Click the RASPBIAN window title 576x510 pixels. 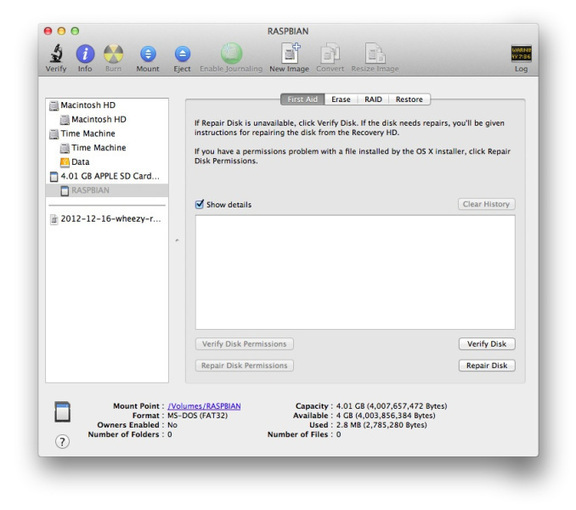pos(288,31)
